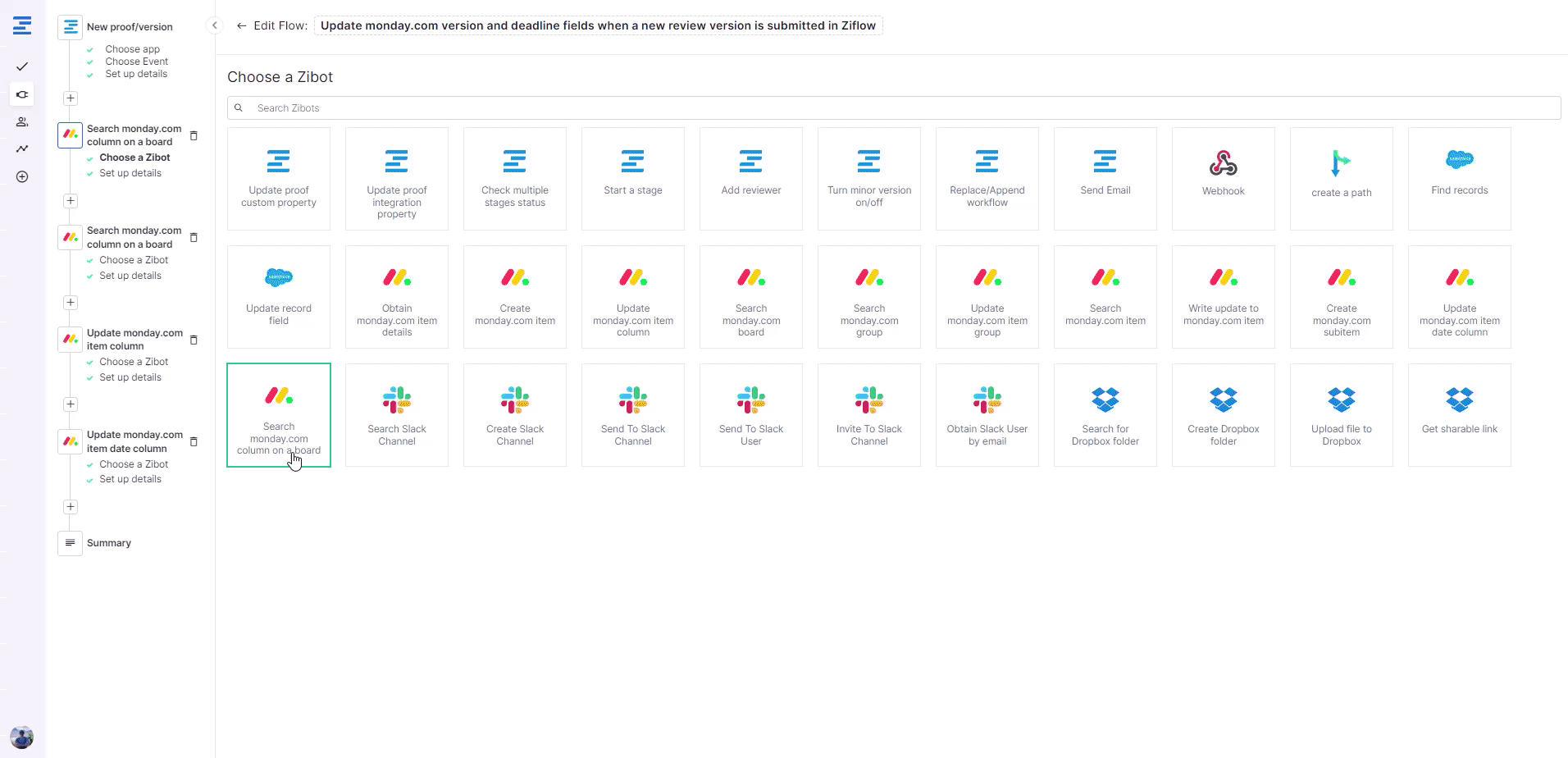Select the Webhook zibot
The width and height of the screenshot is (1568, 758).
(1223, 178)
